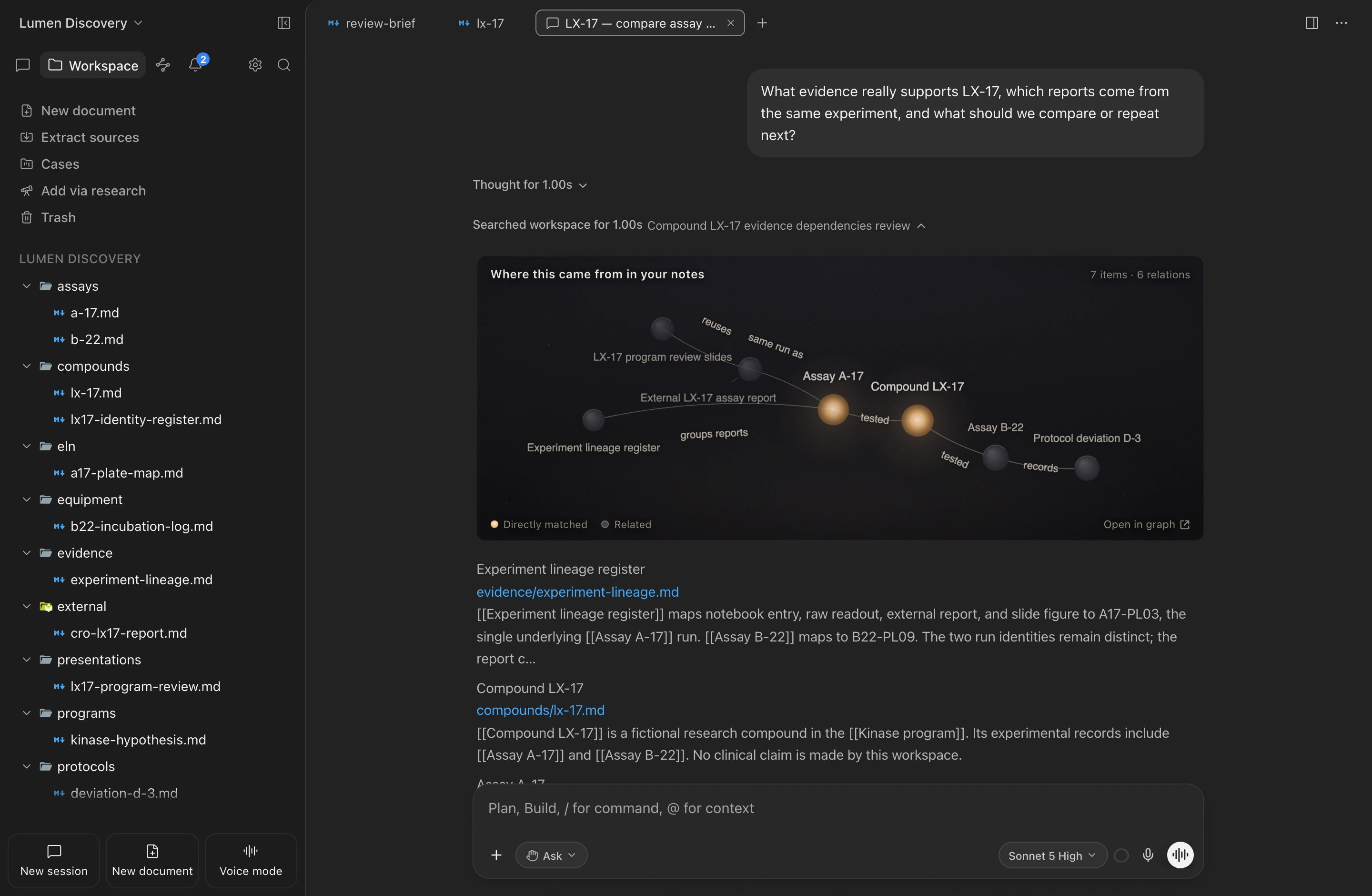The width and height of the screenshot is (1372, 896).
Task: Click the Compound LX-17 graph node
Action: (917, 420)
